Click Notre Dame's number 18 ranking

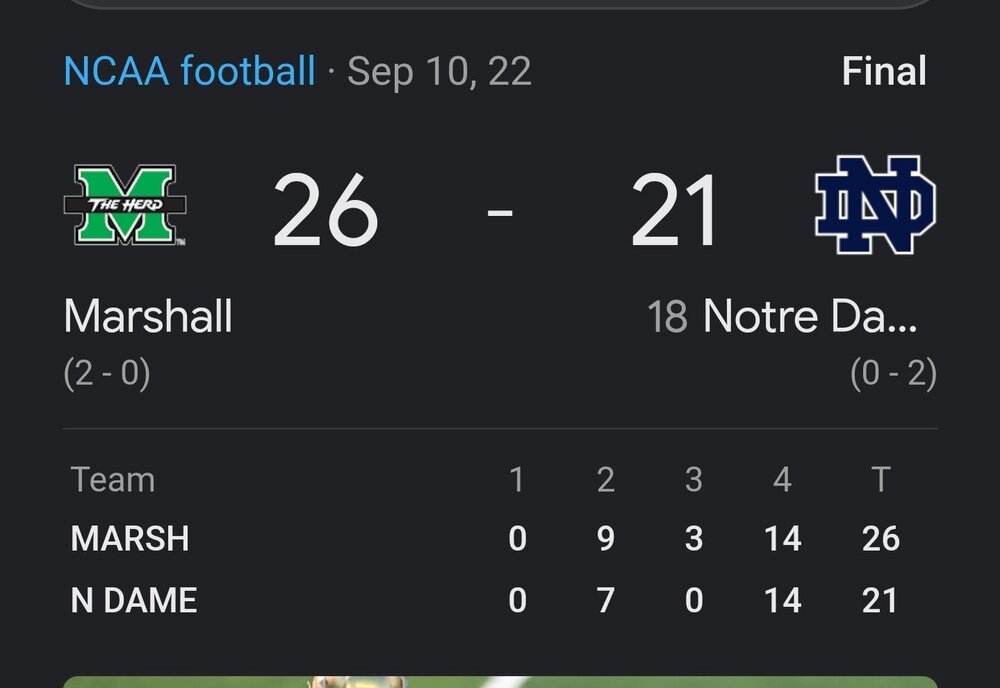pyautogui.click(x=667, y=318)
